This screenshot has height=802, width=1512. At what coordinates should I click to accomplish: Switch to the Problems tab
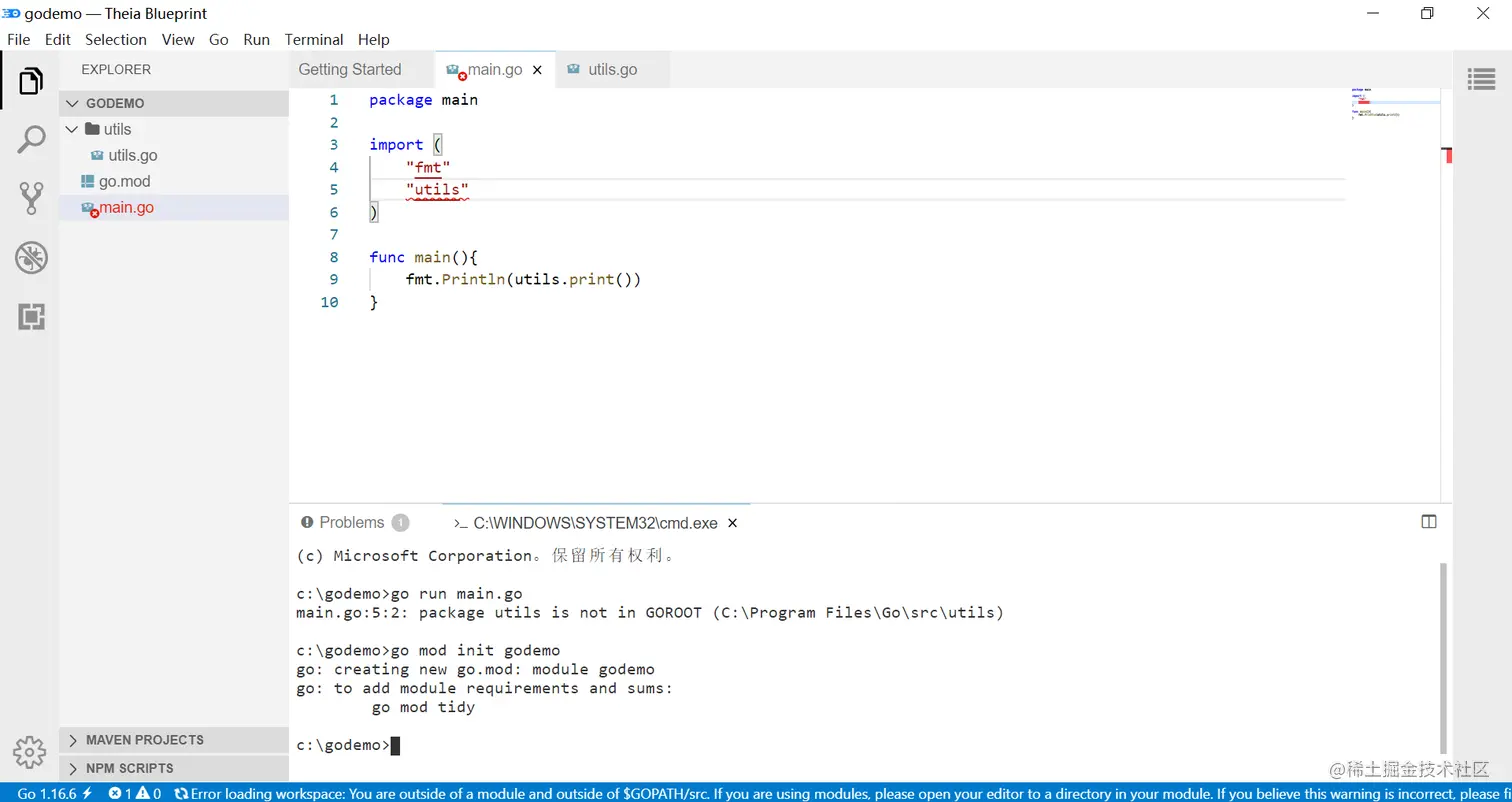355,522
